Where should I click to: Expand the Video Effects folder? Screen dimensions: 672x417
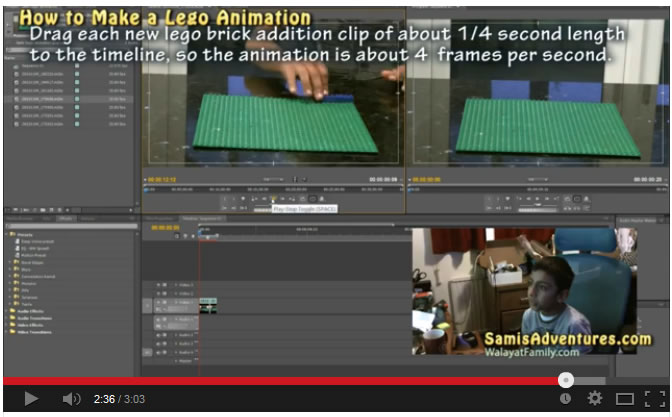27,325
